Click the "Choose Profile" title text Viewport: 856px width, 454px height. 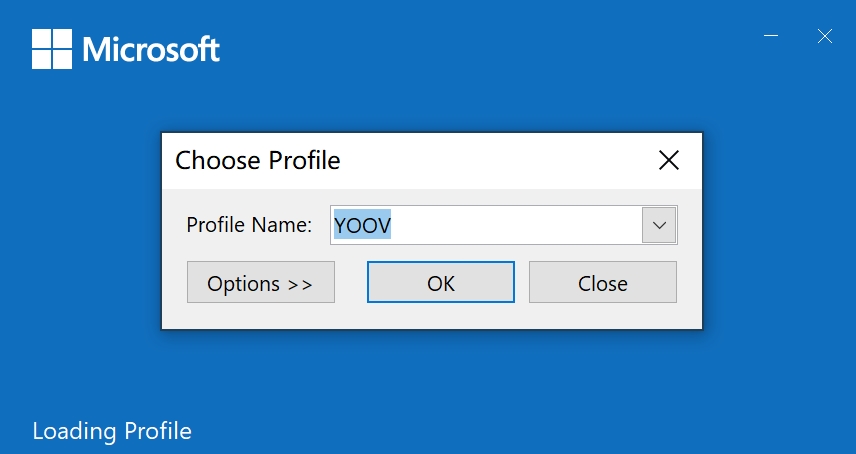pos(257,160)
